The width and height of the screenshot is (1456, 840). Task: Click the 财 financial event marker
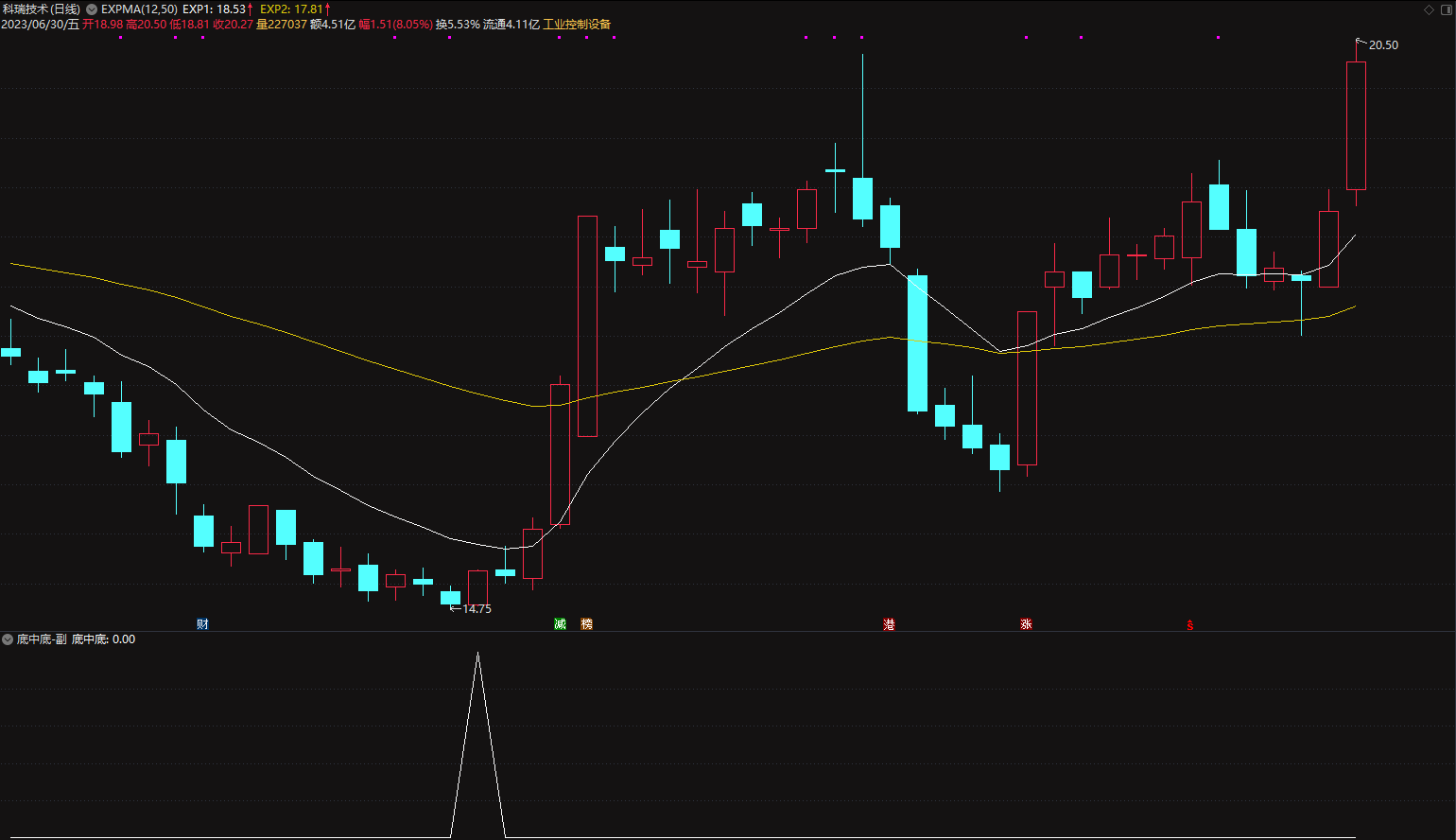[x=202, y=624]
